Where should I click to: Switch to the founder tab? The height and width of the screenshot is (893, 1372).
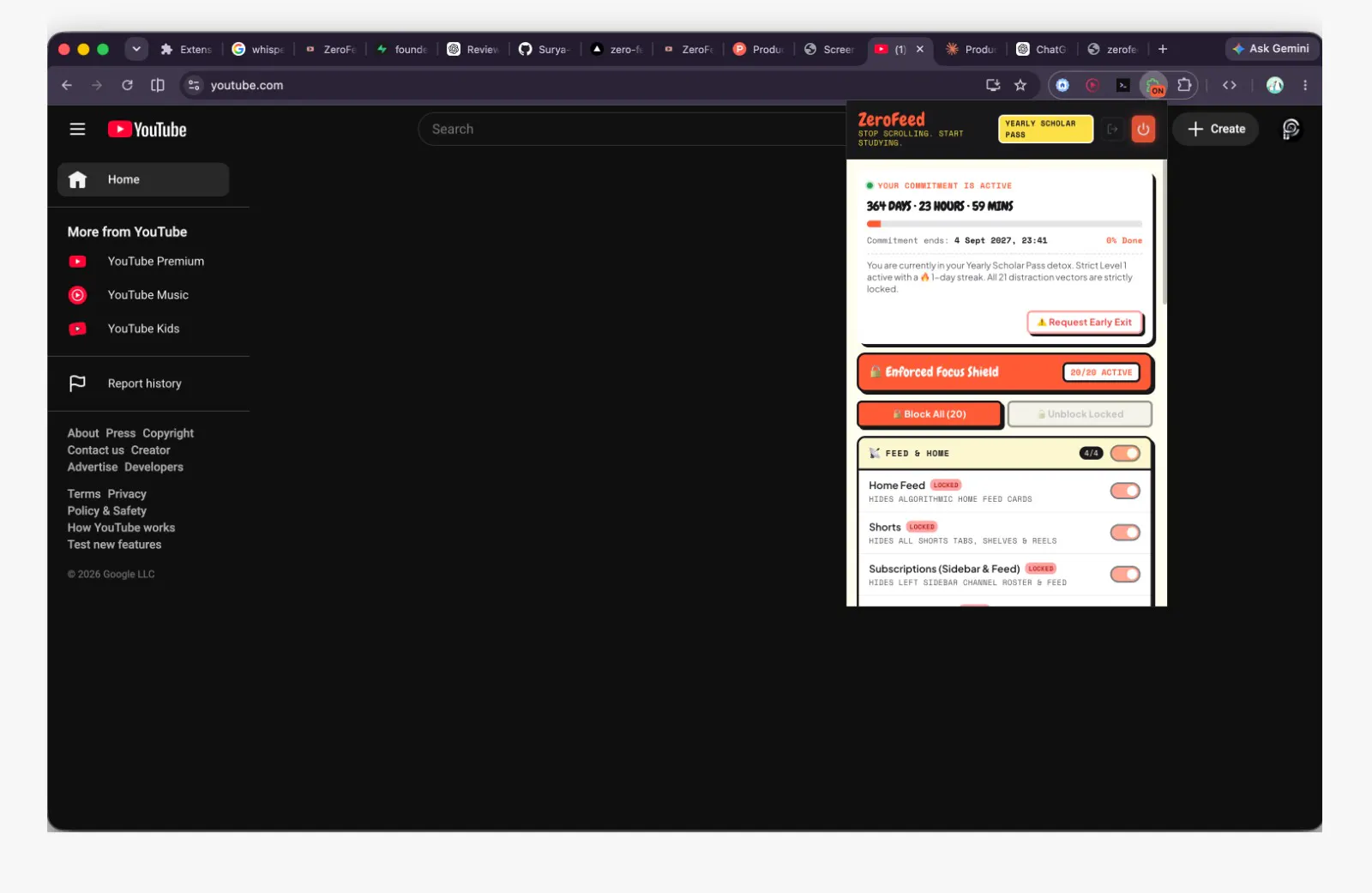point(401,49)
